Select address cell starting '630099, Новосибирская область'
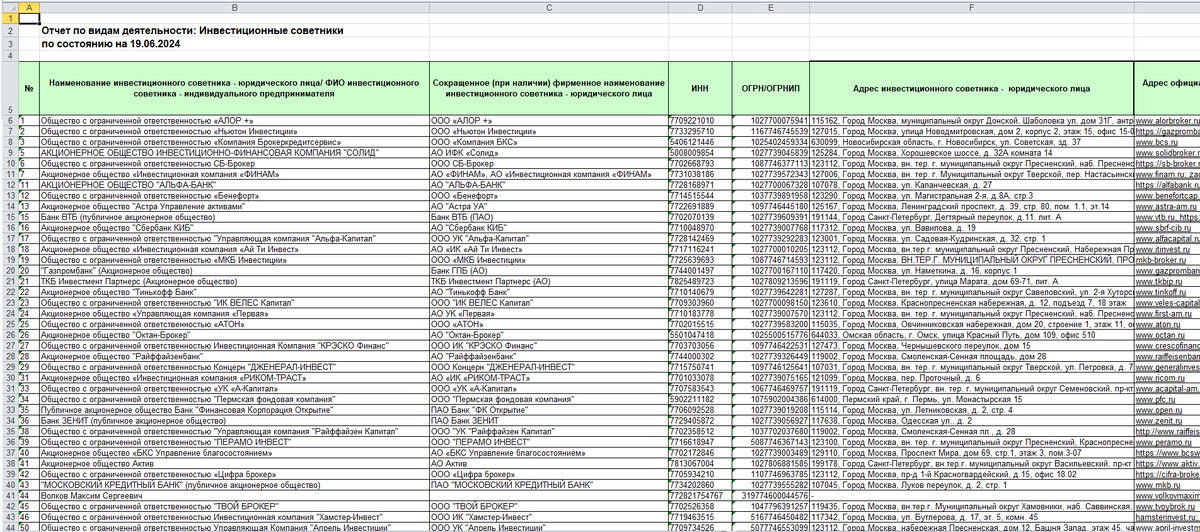The height and width of the screenshot is (532, 1200). coord(973,141)
